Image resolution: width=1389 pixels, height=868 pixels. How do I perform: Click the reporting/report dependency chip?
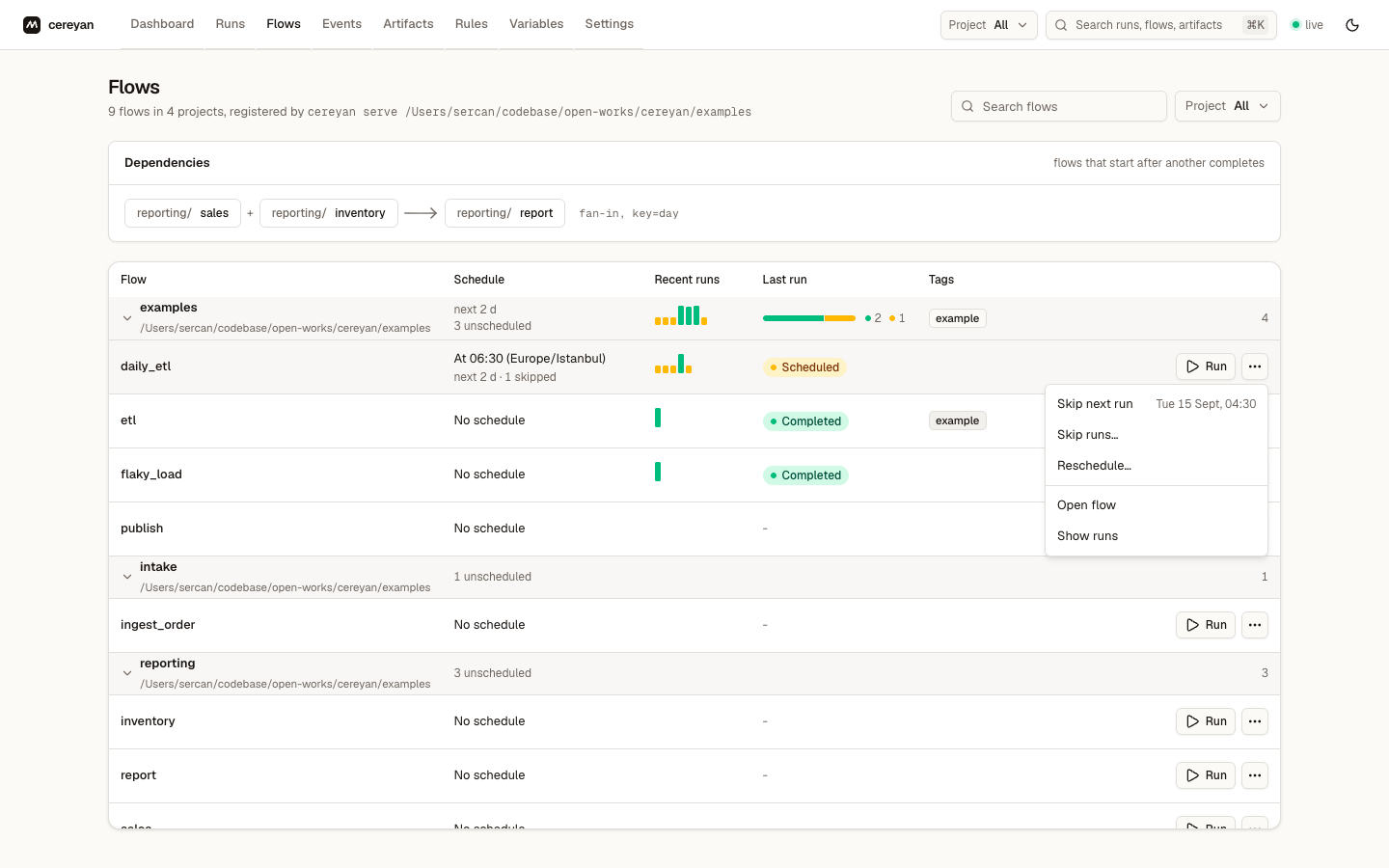pyautogui.click(x=504, y=213)
